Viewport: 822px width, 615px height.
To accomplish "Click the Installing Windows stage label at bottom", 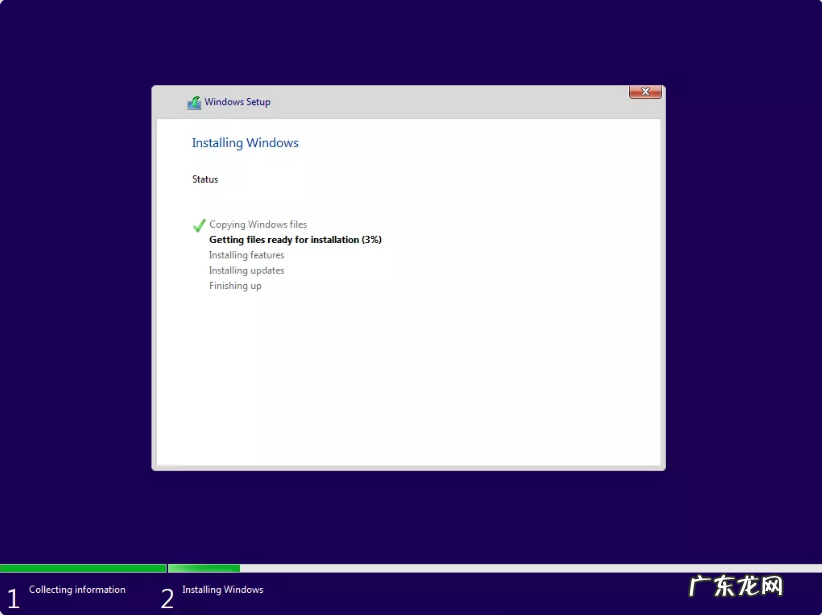I will pyautogui.click(x=223, y=590).
